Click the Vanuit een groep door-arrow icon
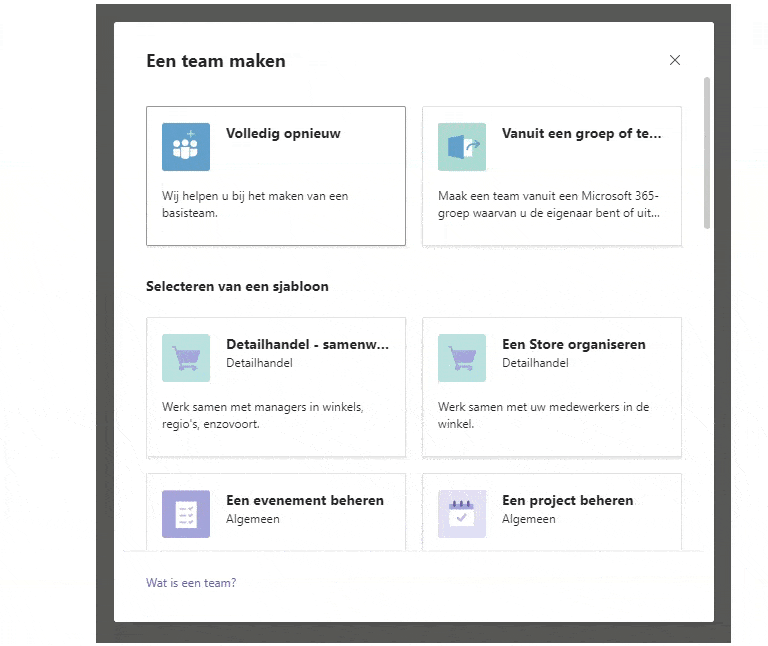 point(462,147)
